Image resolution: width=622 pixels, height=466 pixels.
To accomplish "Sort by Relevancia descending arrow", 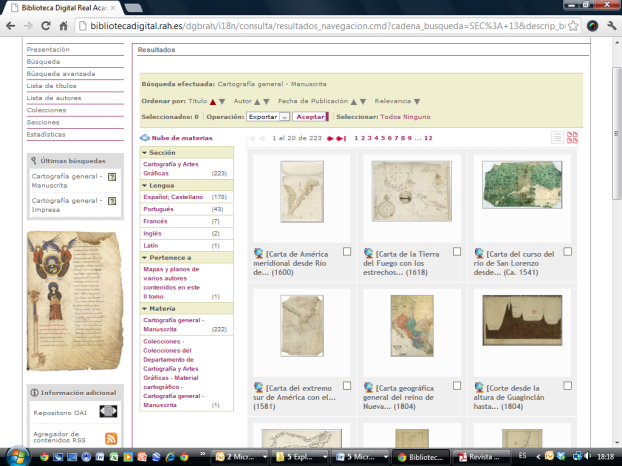I will pos(417,102).
